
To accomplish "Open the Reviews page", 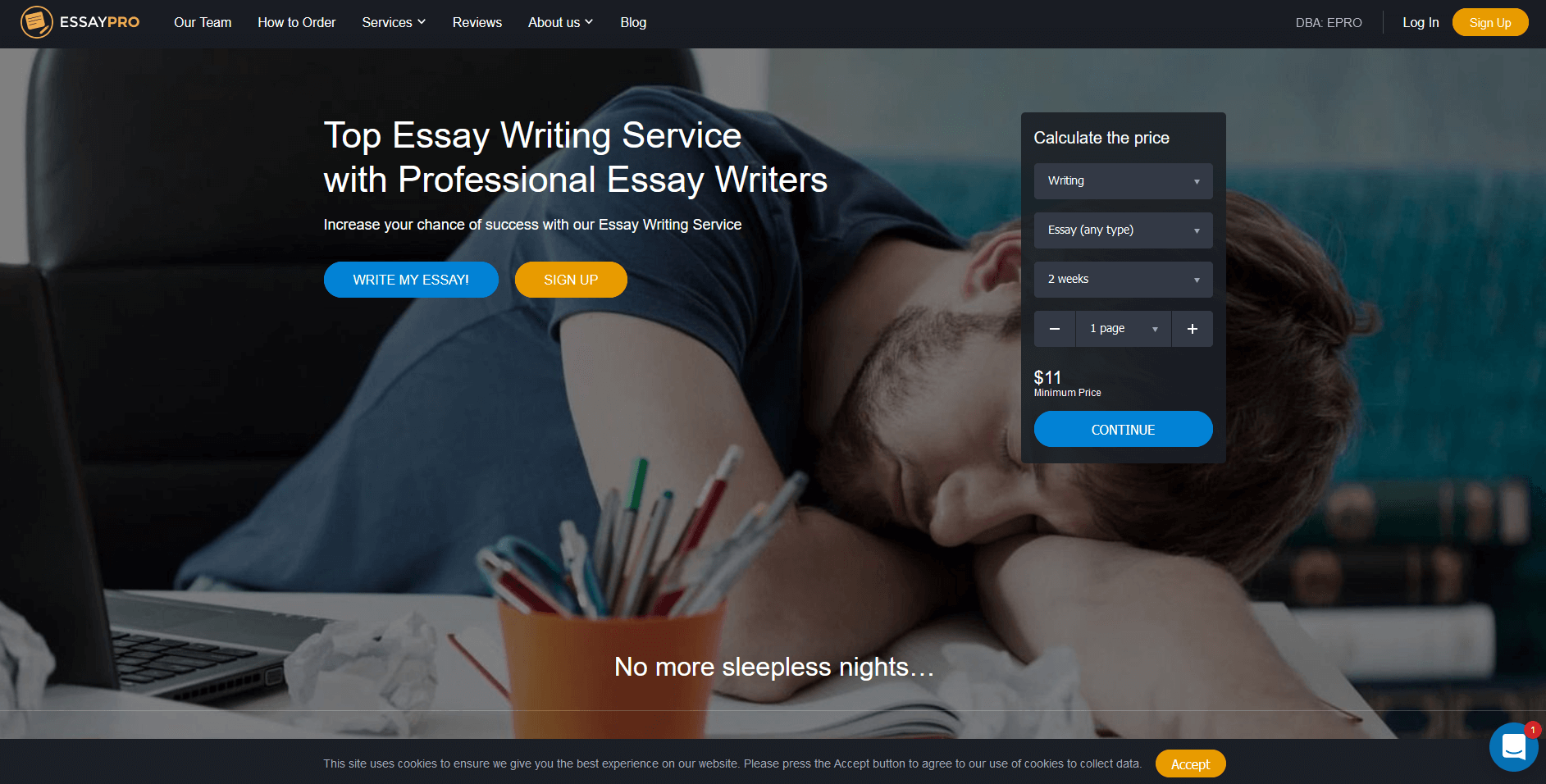I will [x=477, y=22].
